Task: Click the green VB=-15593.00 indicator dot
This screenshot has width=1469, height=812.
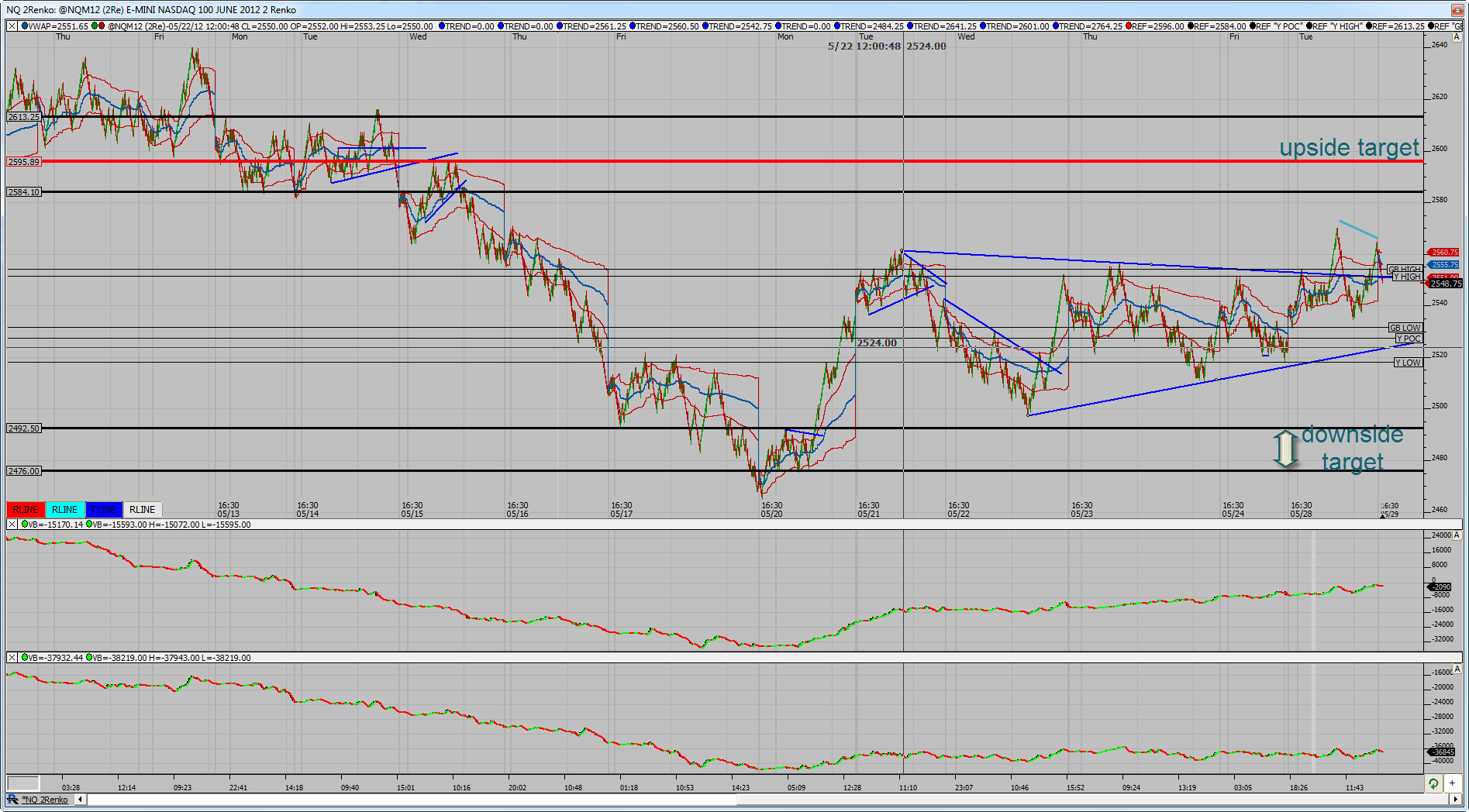Action: coord(89,525)
